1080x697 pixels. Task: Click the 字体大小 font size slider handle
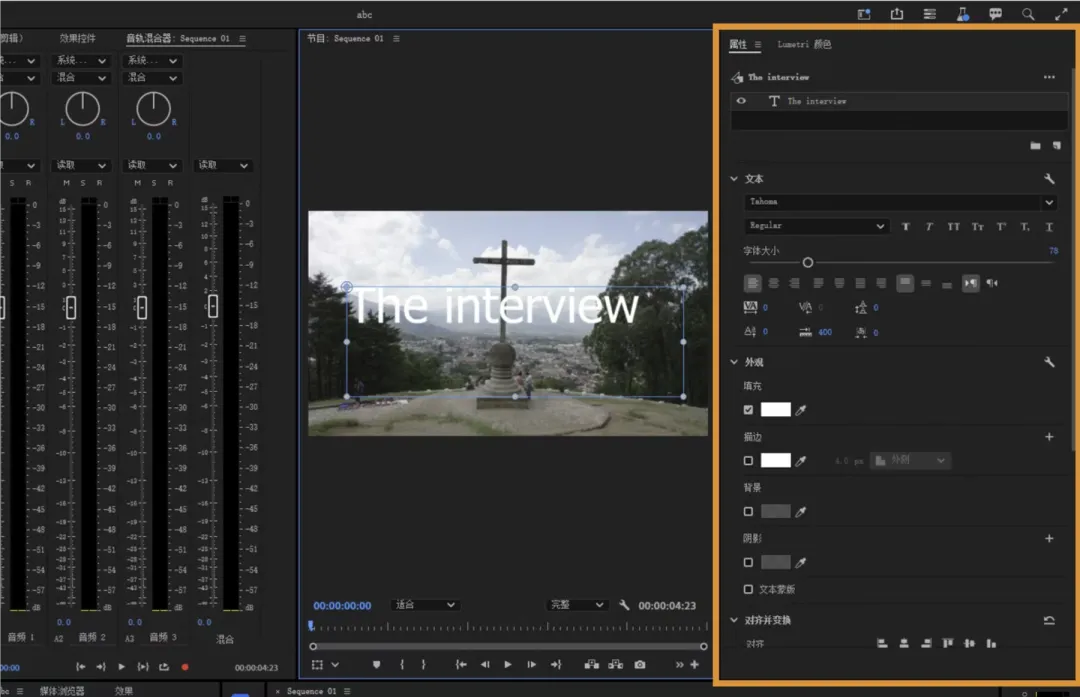808,263
